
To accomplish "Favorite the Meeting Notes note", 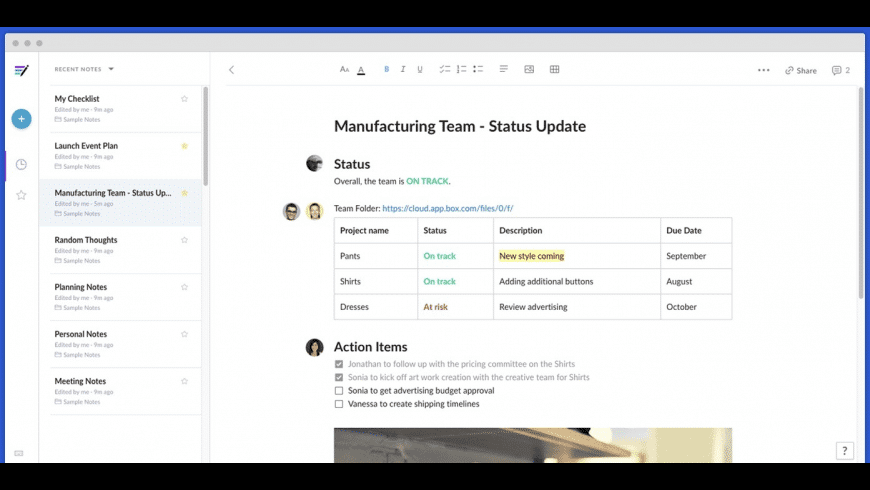I will (184, 381).
